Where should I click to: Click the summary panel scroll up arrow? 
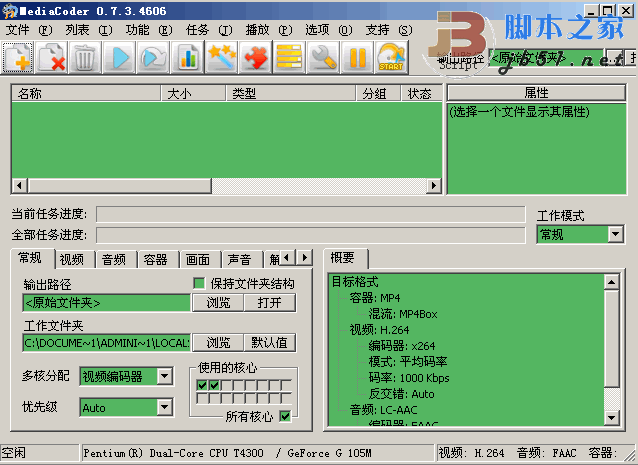[612, 282]
